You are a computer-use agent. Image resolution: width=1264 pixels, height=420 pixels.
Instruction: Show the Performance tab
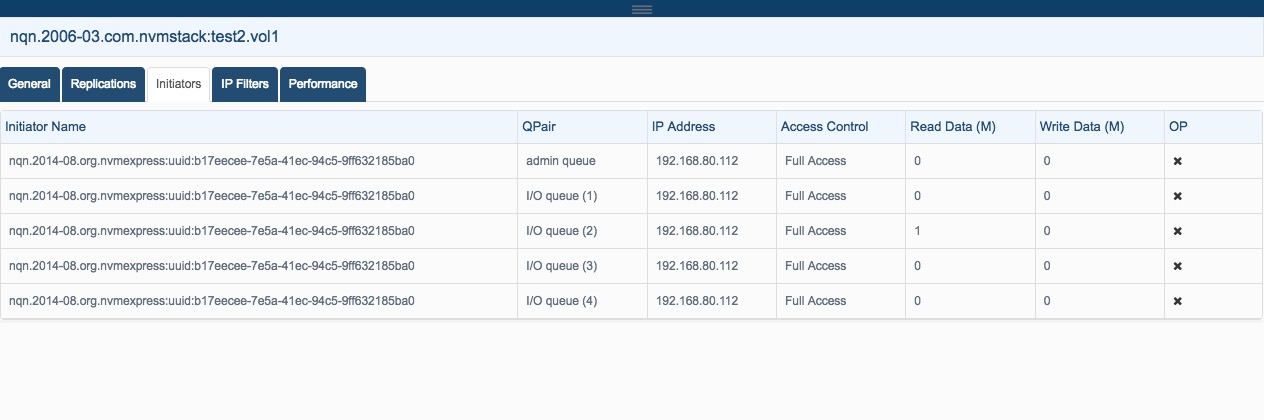pos(323,85)
